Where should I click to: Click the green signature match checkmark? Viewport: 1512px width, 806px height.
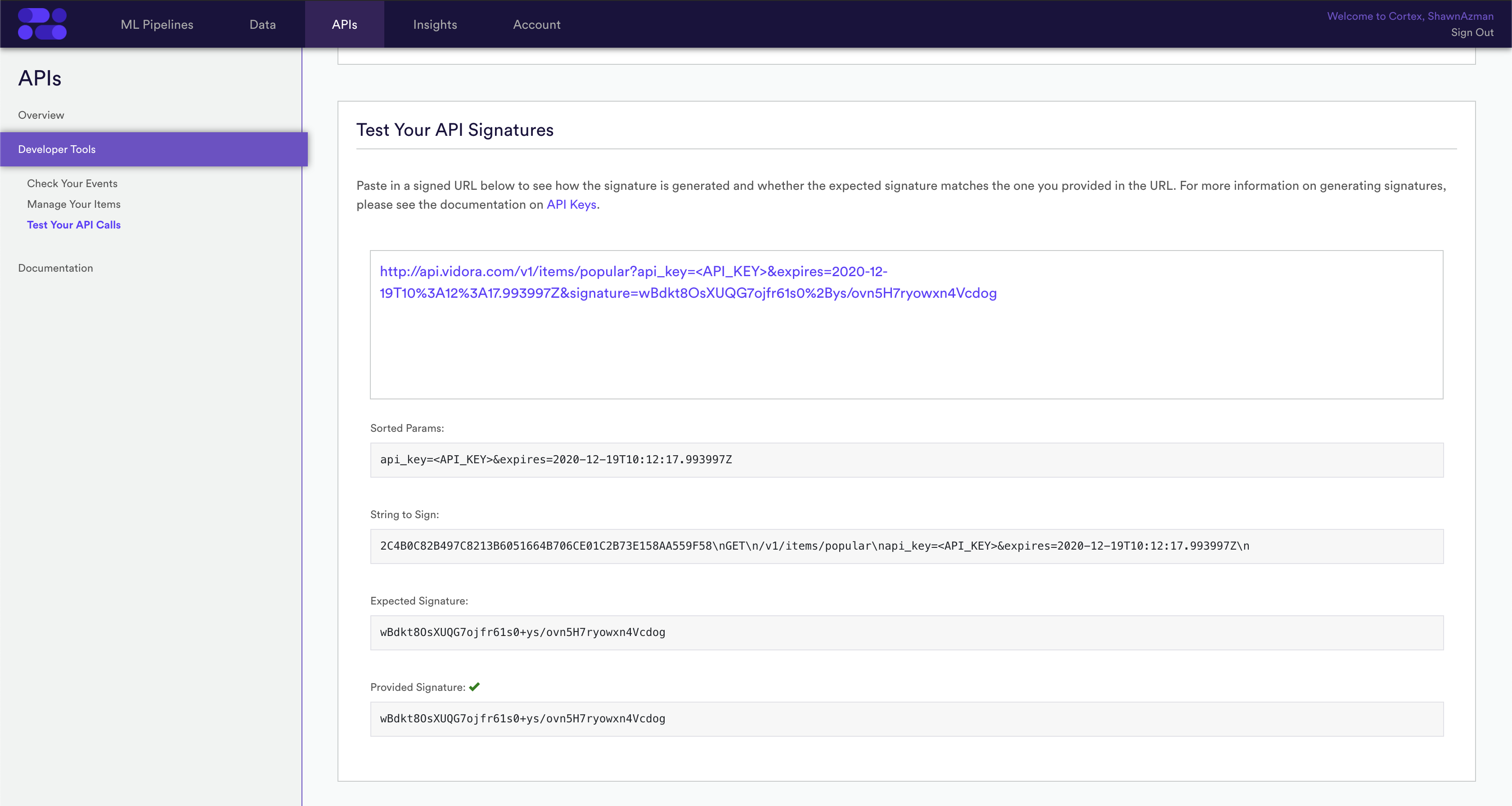pyautogui.click(x=474, y=686)
